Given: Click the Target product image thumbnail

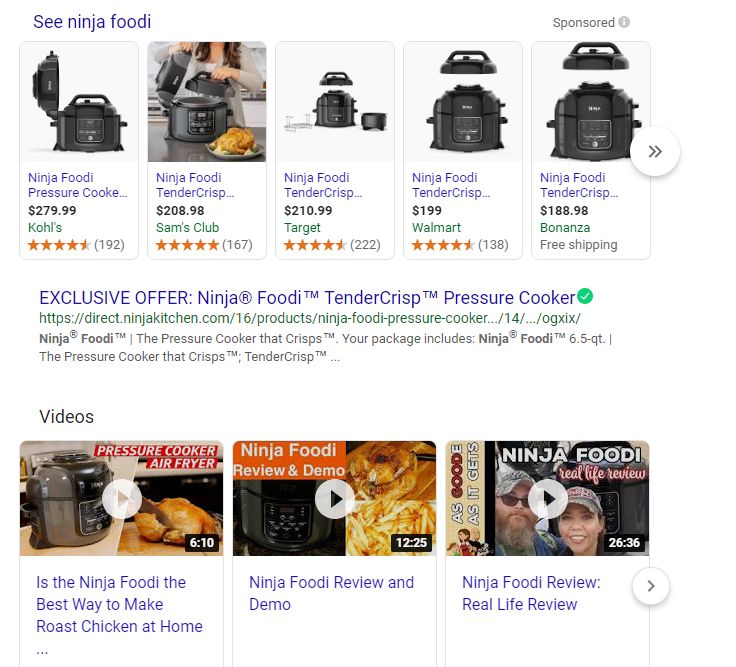Looking at the screenshot, I should click(335, 102).
